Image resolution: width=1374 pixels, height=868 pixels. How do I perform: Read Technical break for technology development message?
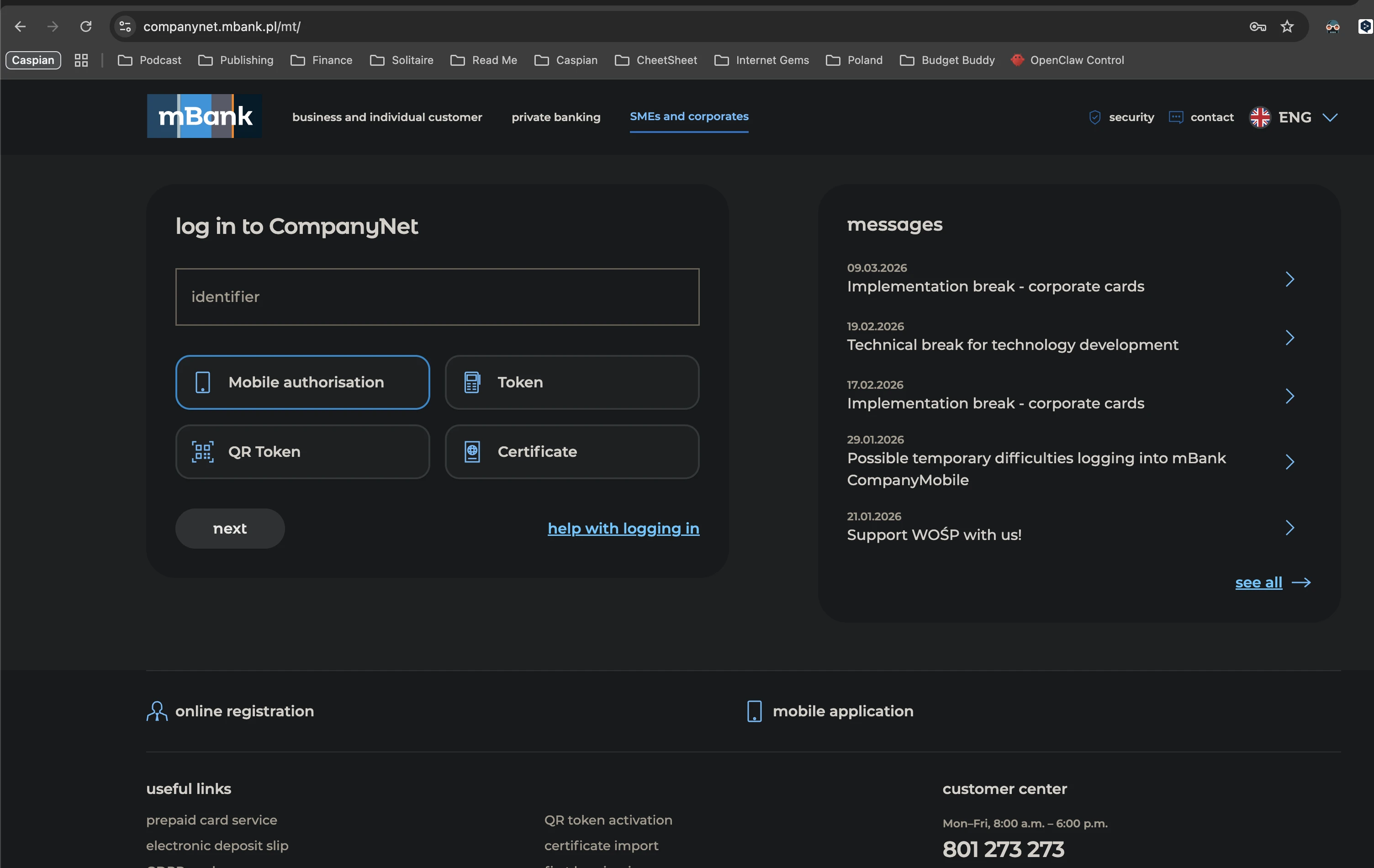tap(1012, 345)
